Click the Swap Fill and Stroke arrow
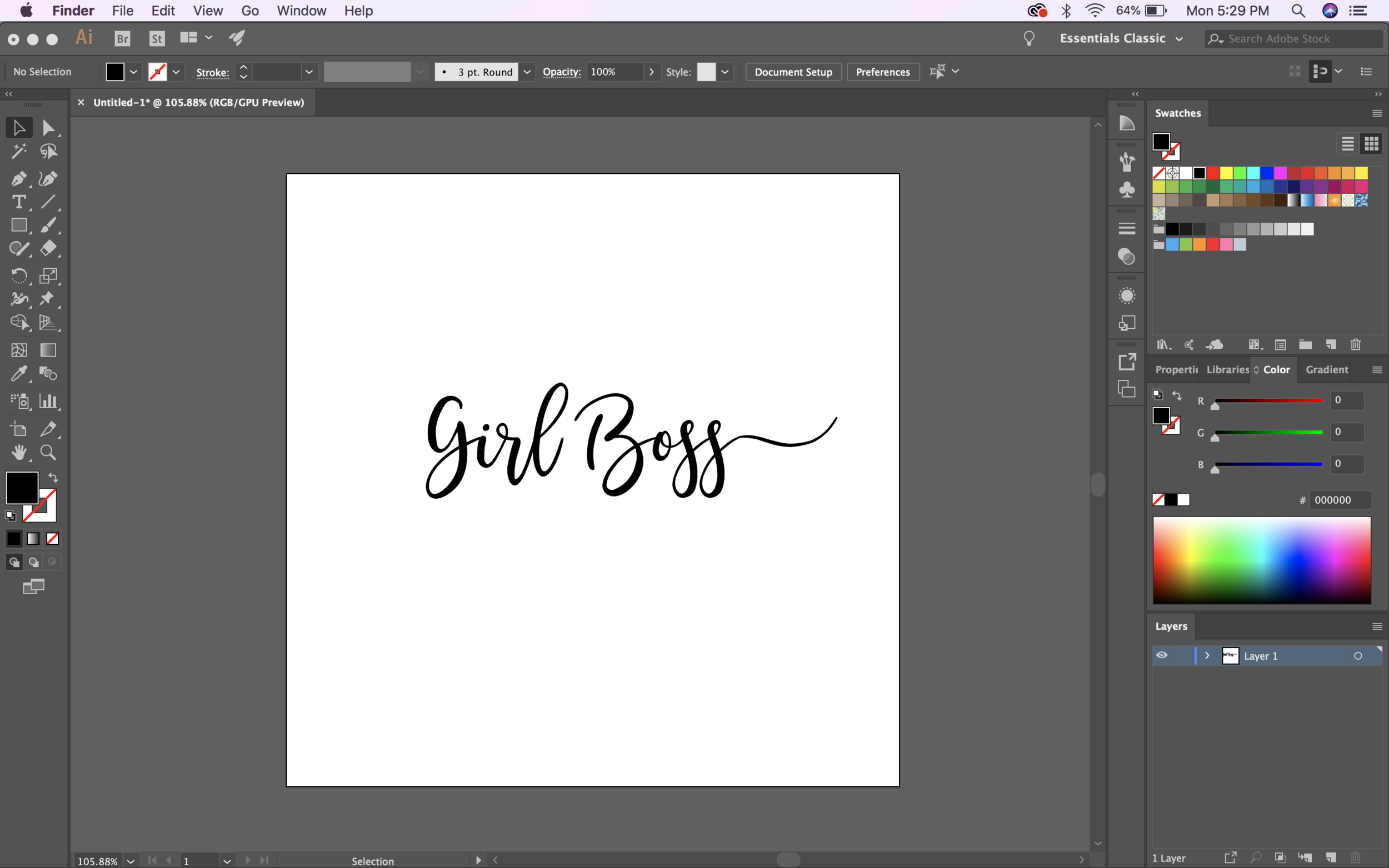1389x868 pixels. click(53, 478)
